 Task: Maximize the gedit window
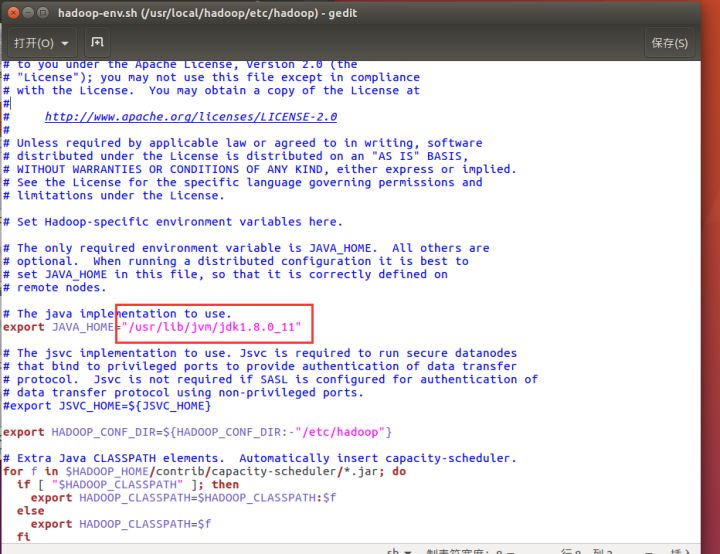43,12
